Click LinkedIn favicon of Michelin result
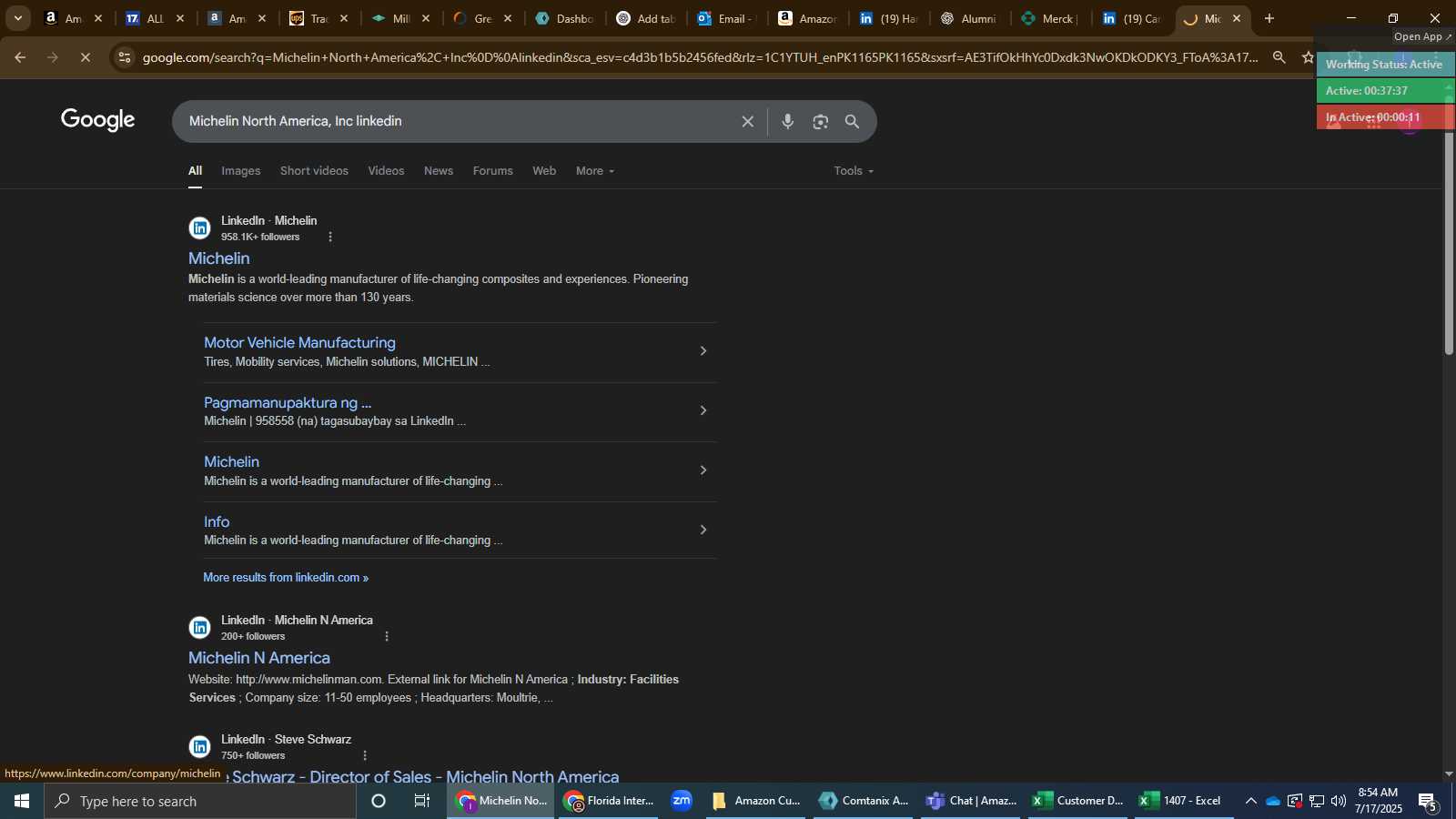Image resolution: width=1456 pixels, height=819 pixels. 200,228
